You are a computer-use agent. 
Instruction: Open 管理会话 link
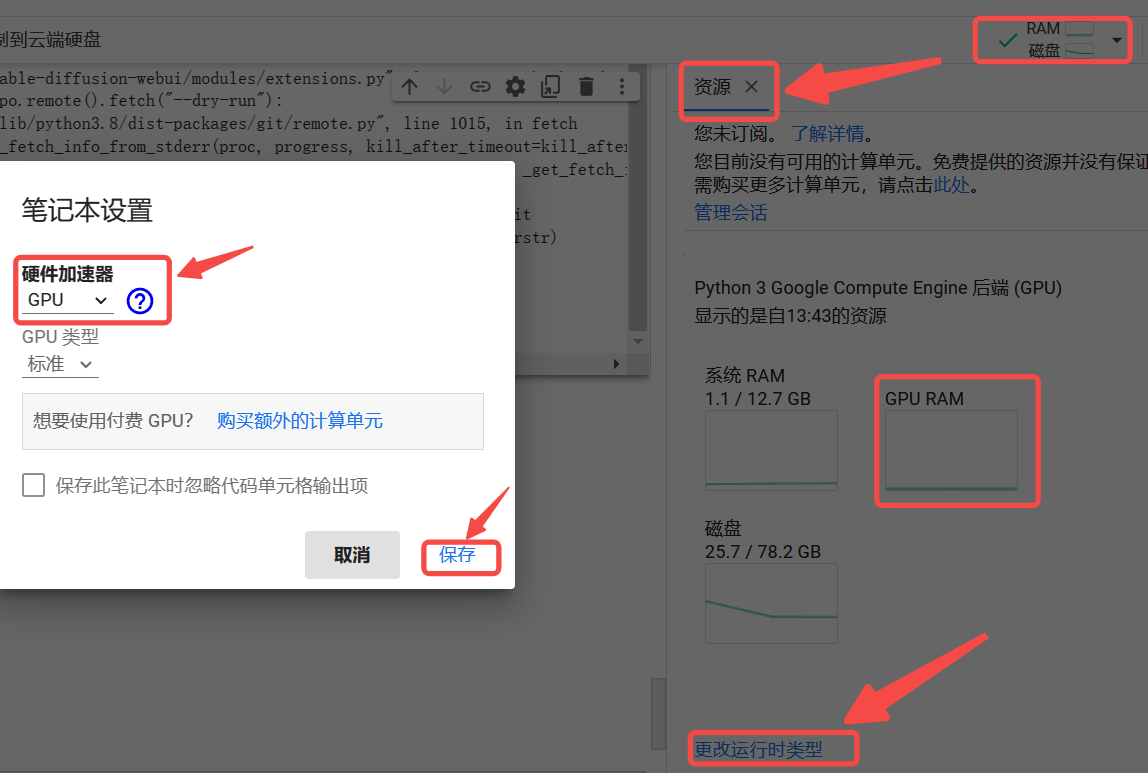[x=729, y=212]
